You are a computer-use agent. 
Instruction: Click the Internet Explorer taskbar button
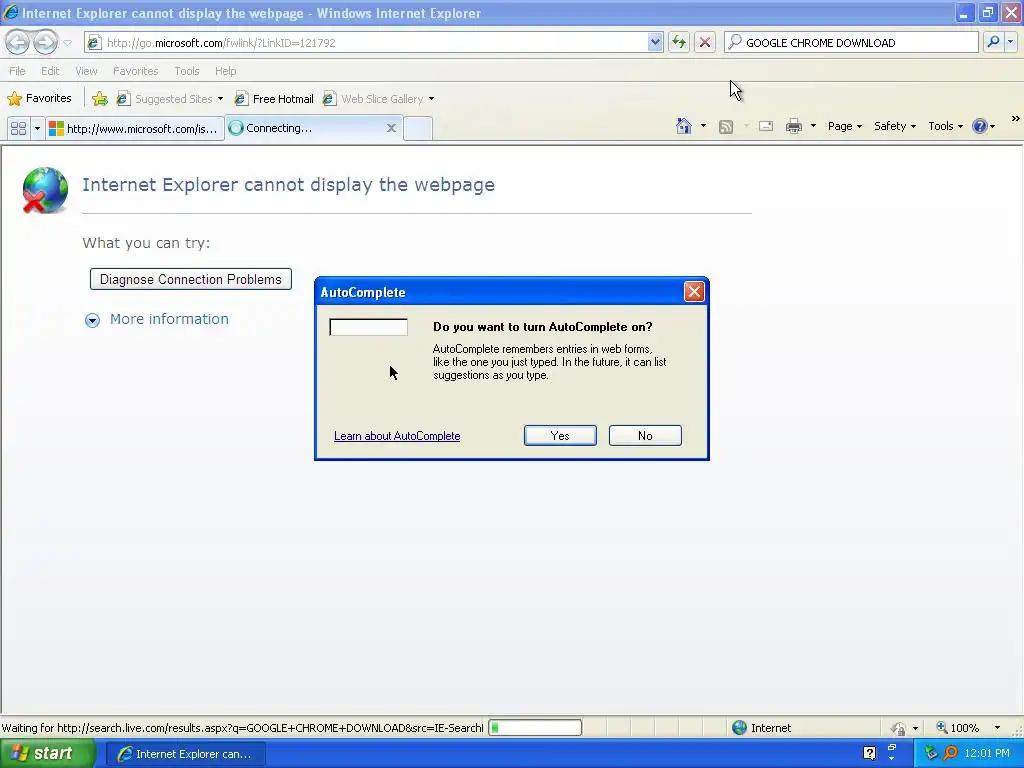[185, 754]
